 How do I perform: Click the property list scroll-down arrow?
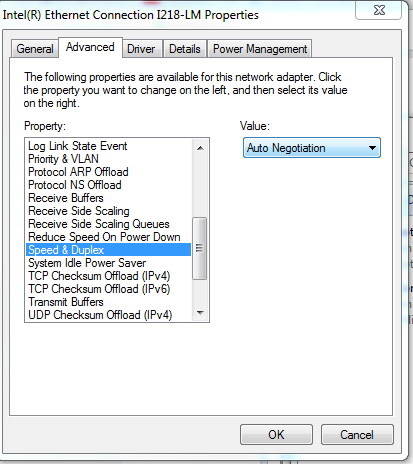pos(200,313)
